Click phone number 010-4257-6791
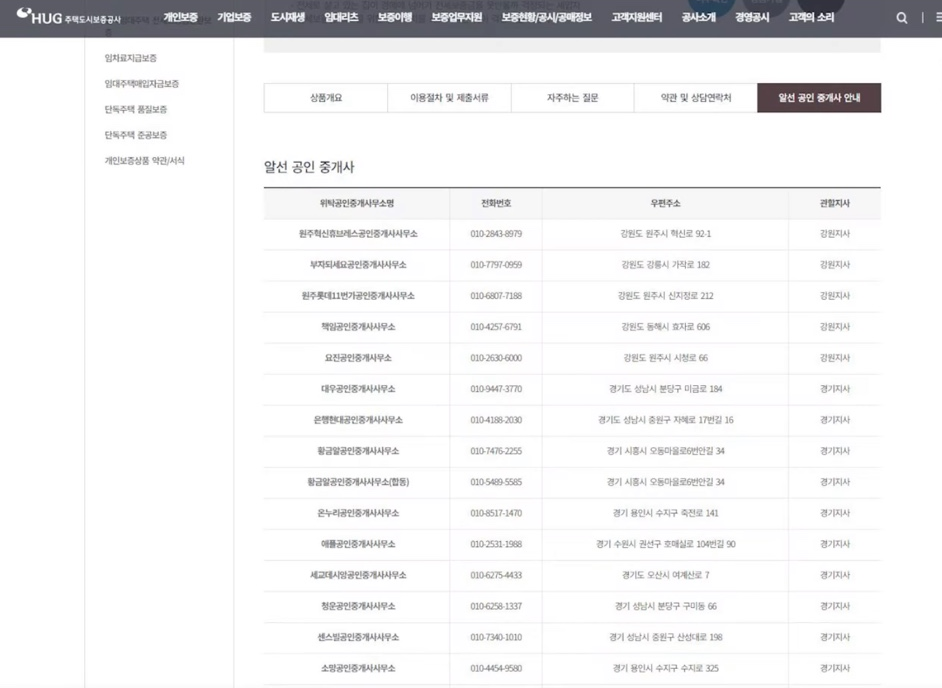The height and width of the screenshot is (688, 942). 496,327
